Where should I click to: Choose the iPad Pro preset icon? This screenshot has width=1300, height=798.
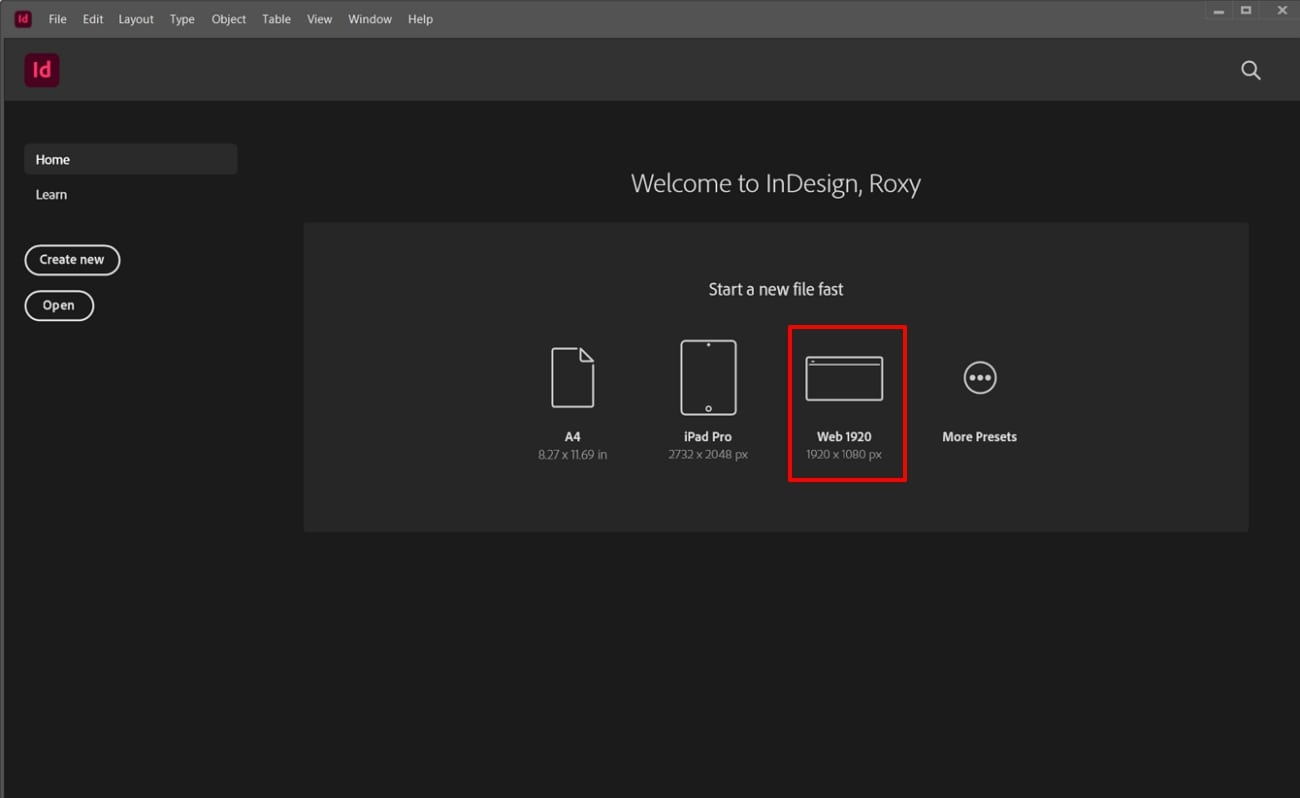[708, 377]
